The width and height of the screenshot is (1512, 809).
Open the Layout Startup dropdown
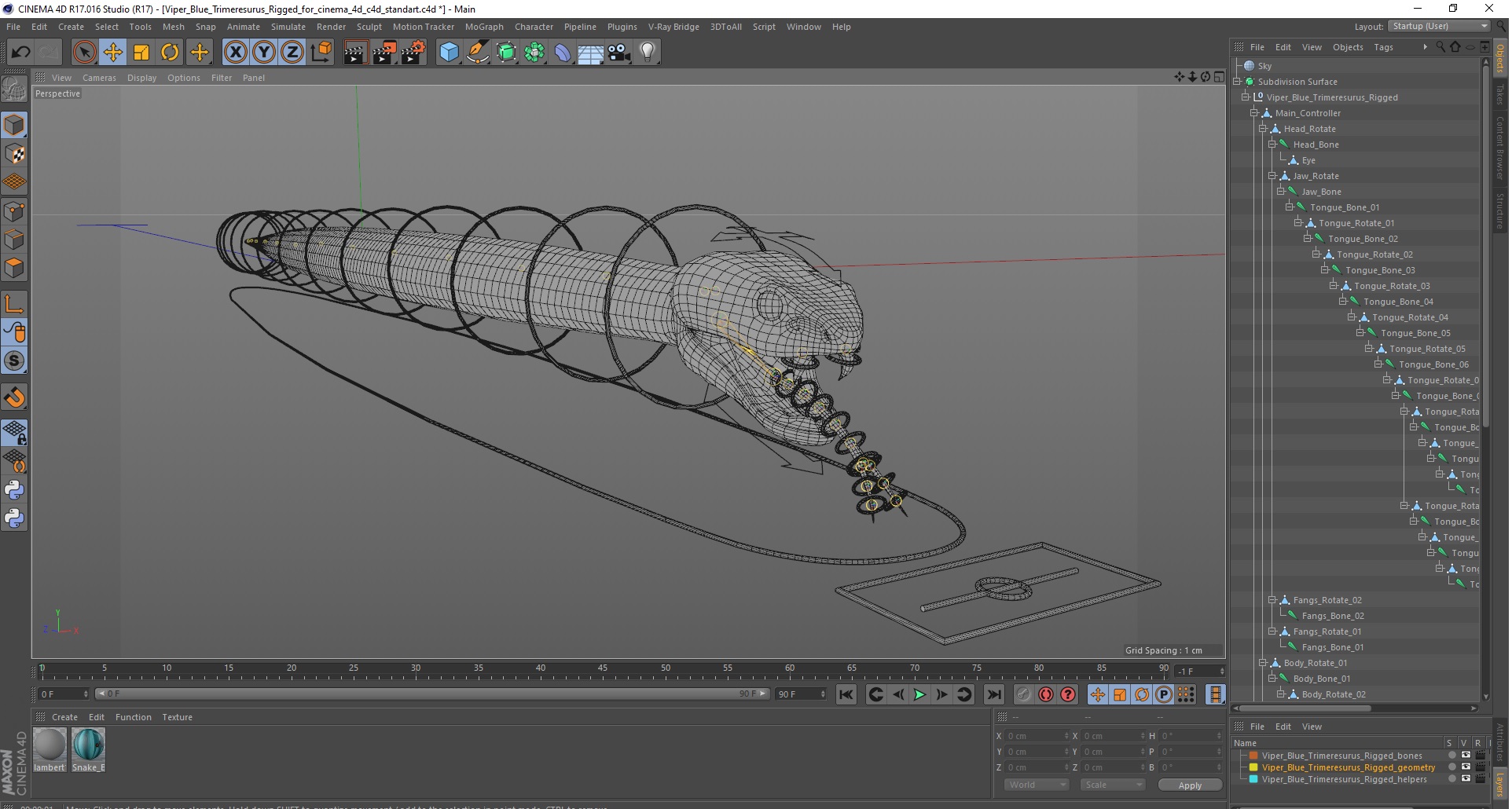(1439, 26)
